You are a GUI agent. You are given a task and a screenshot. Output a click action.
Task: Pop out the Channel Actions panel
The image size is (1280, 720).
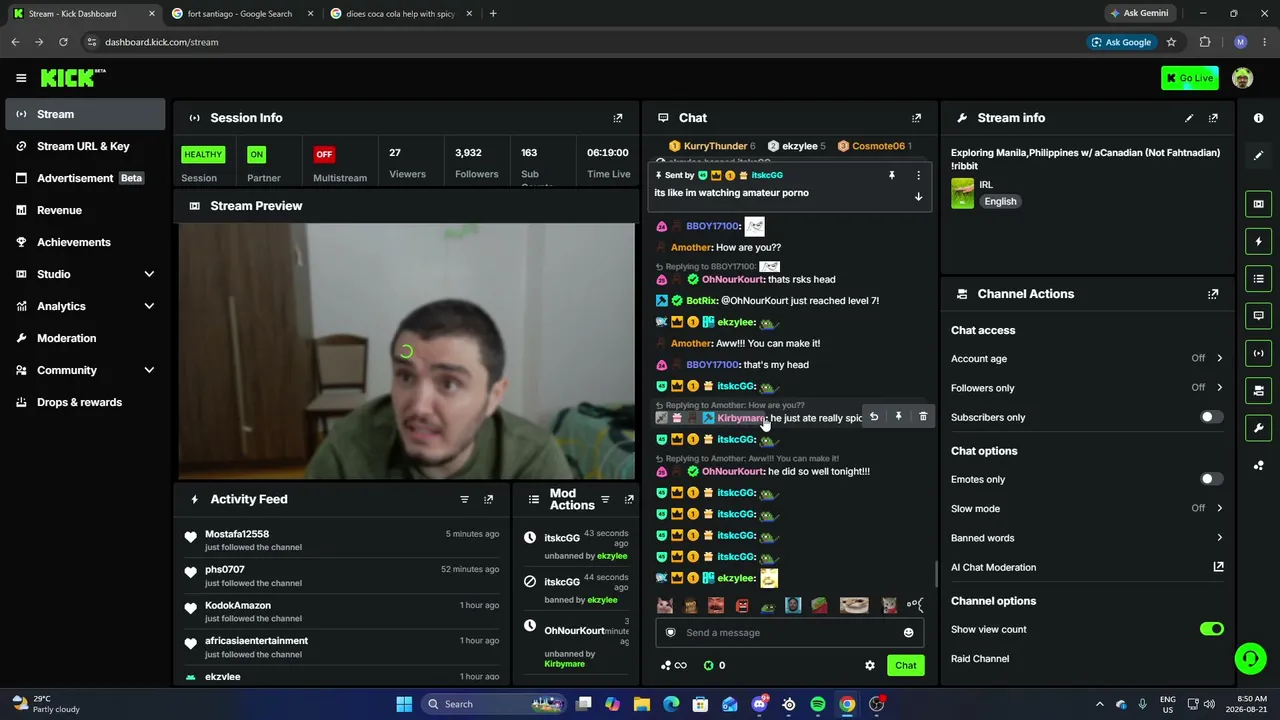1213,294
